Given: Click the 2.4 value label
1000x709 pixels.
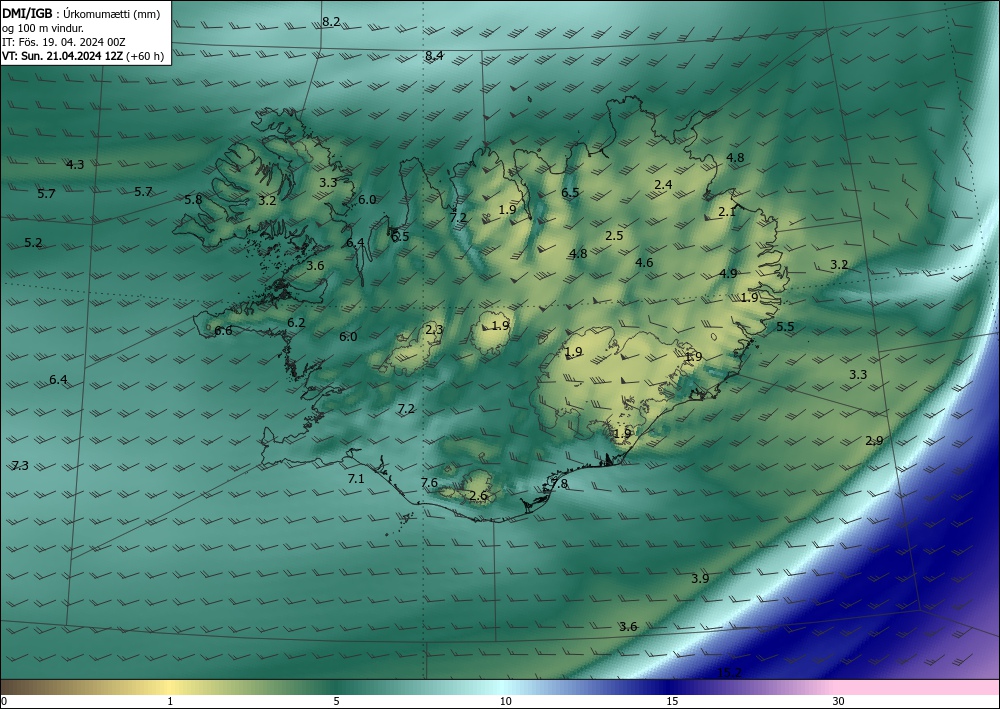Looking at the screenshot, I should [x=663, y=184].
